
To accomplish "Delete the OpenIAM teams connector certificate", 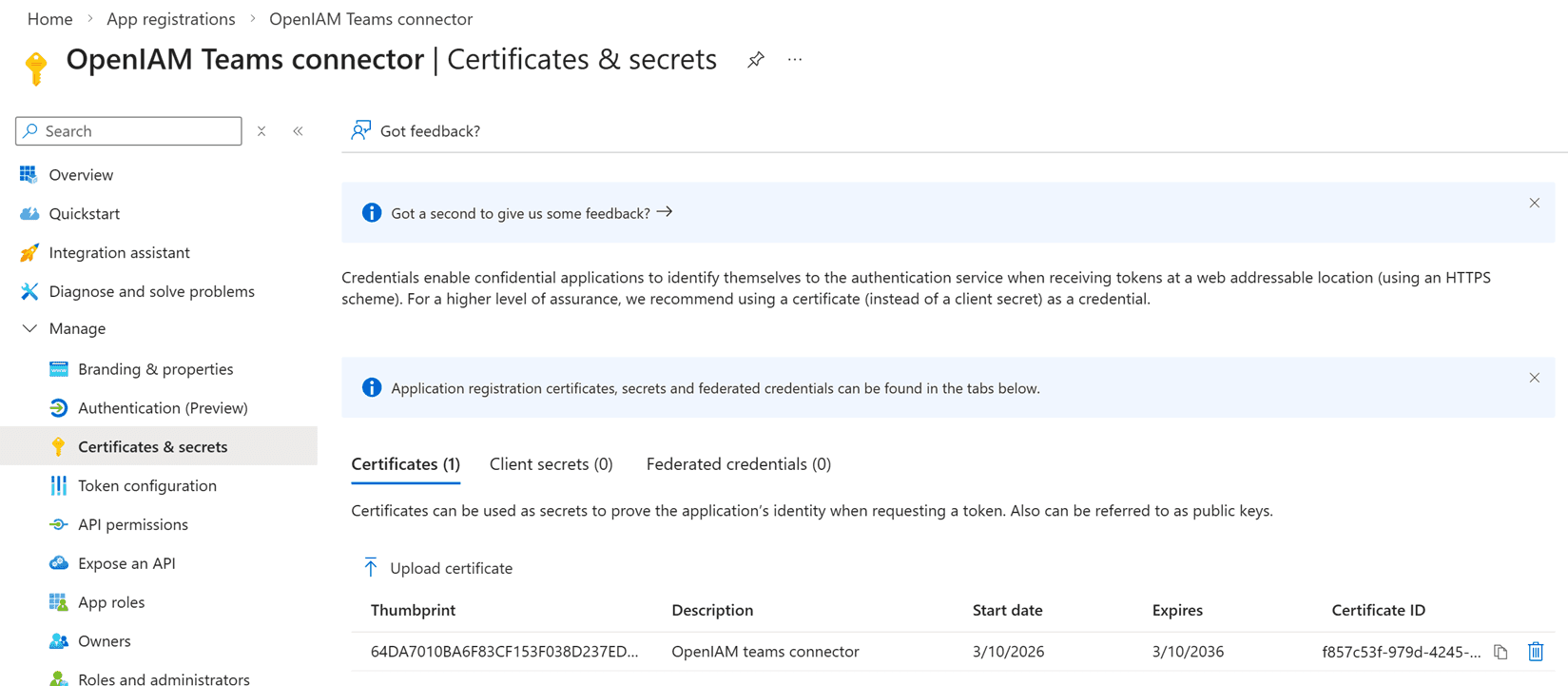I will point(1535,652).
